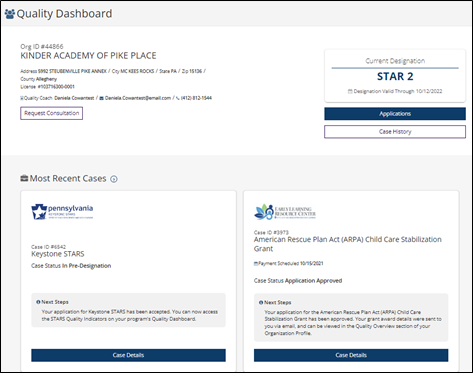Click Case ID #6542 text
This screenshot has height=373, width=473.
tap(48, 247)
